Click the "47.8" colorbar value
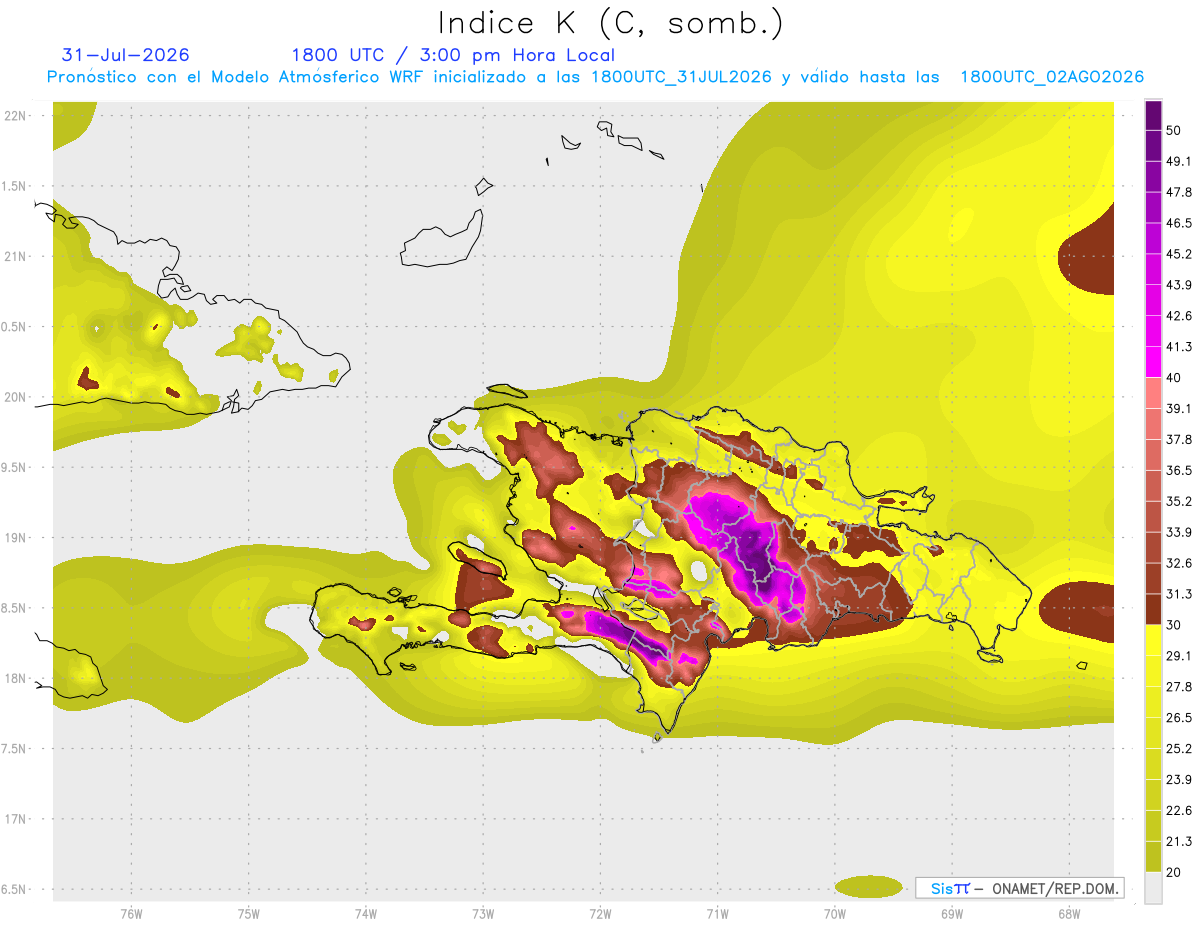Viewport: 1200px width, 927px height. tap(1179, 192)
